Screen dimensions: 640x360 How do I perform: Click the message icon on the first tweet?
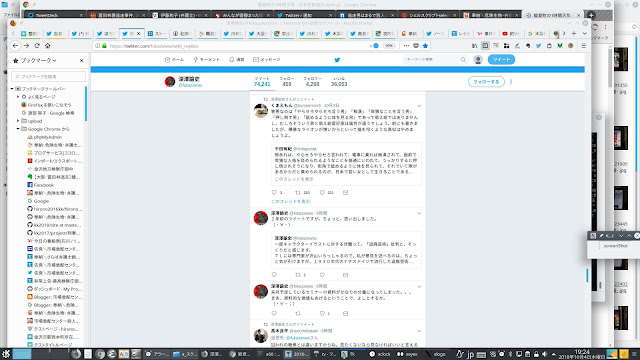pyautogui.click(x=346, y=192)
